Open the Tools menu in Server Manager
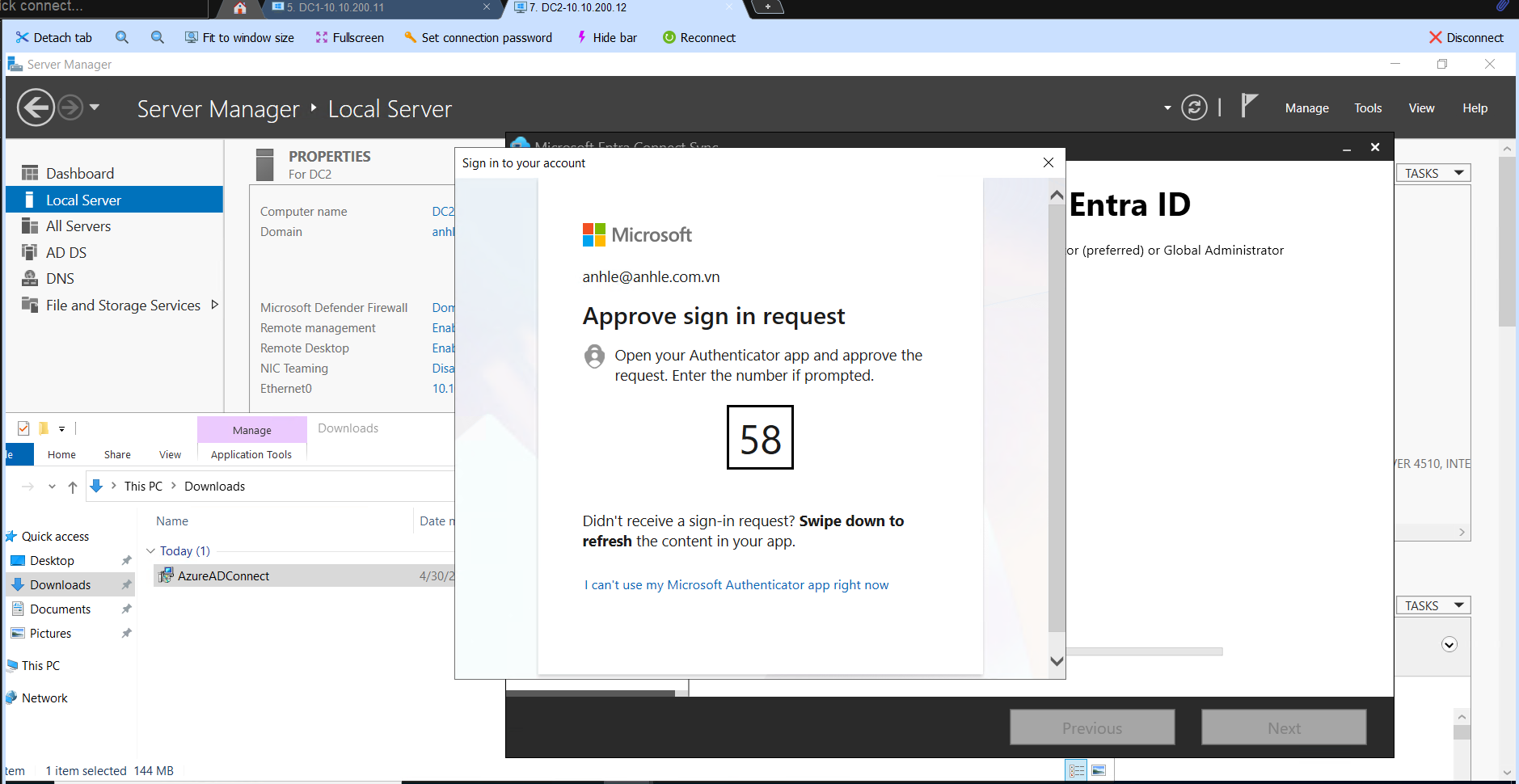1519x784 pixels. [1368, 108]
